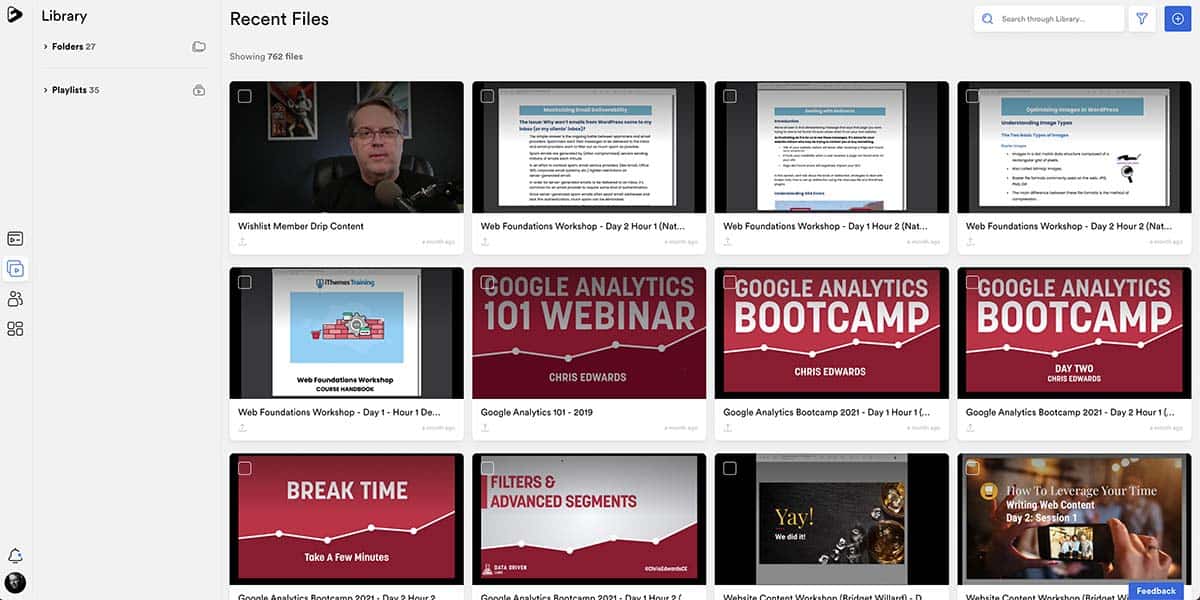
Task: Click share icon under Google Analytics 101 - 2019
Action: [x=485, y=428]
